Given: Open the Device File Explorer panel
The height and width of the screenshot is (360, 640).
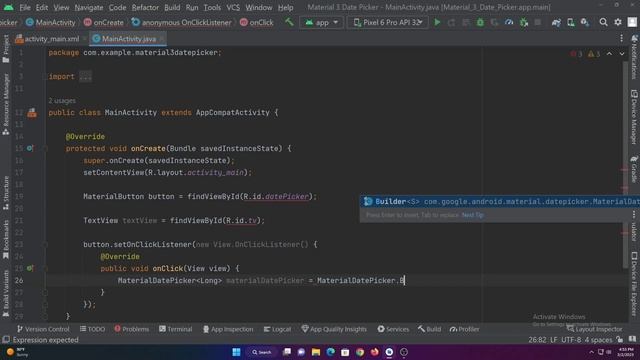Looking at the screenshot, I should [634, 284].
